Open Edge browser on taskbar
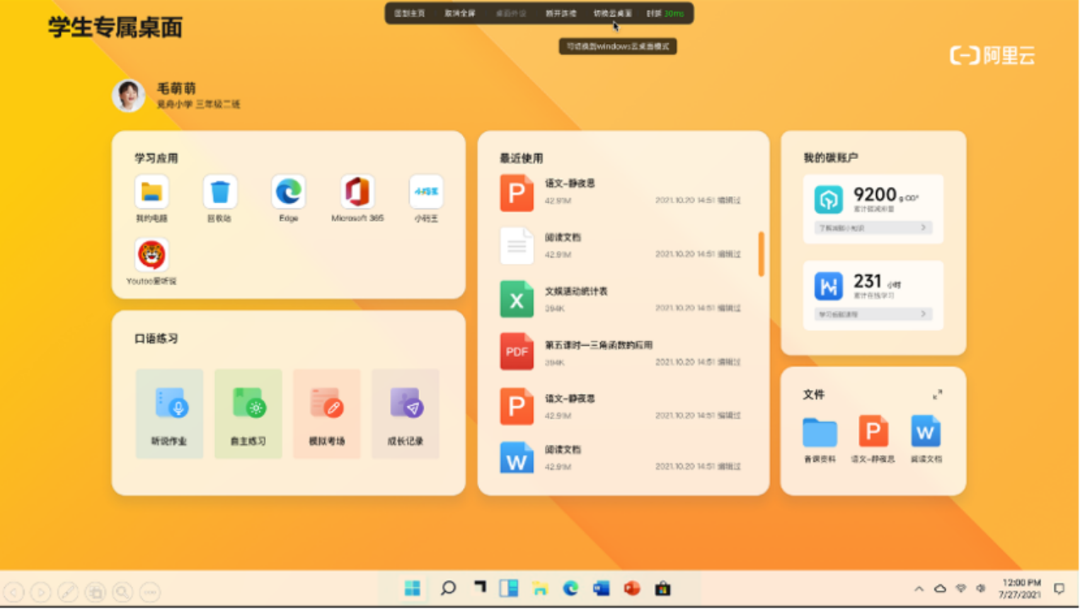1080x609 pixels. pos(570,588)
